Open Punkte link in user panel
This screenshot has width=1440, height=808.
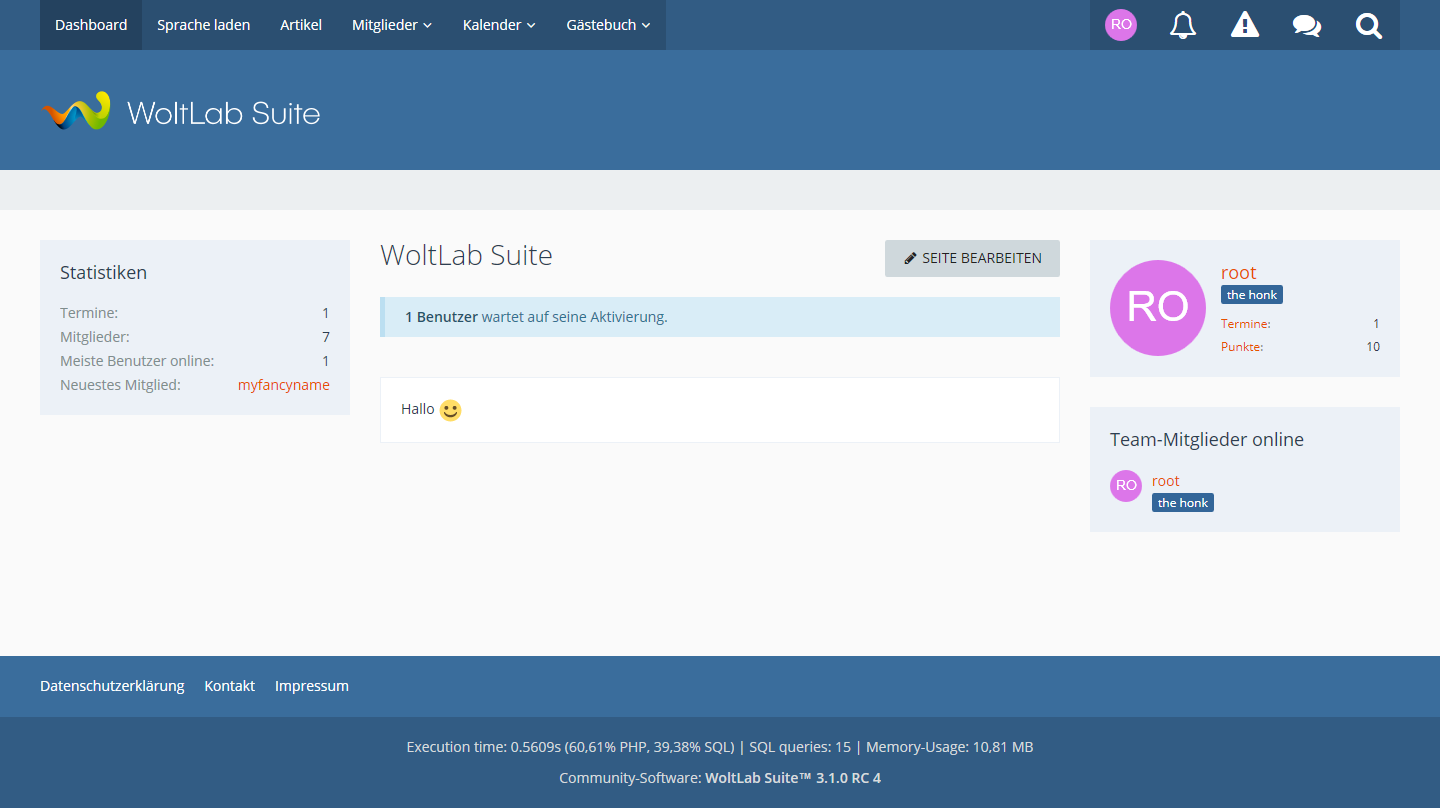coord(1242,347)
